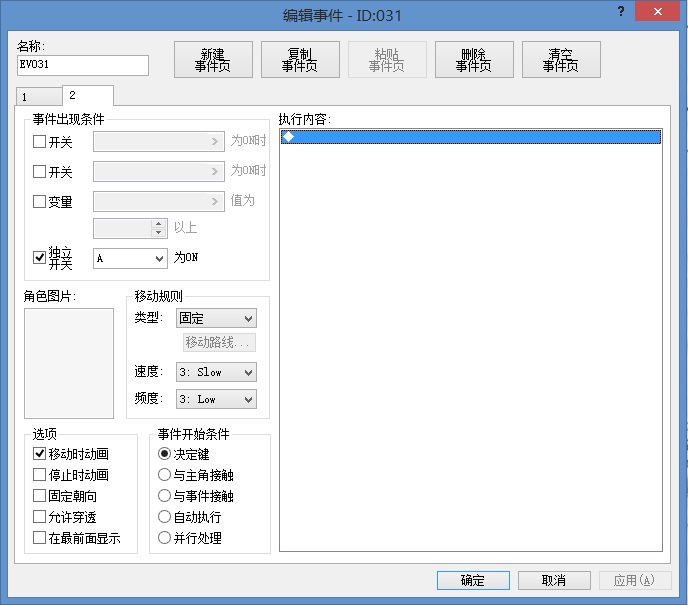688x605 pixels.
Task: Select the 与事件接触 trigger radio button
Action: [164, 496]
